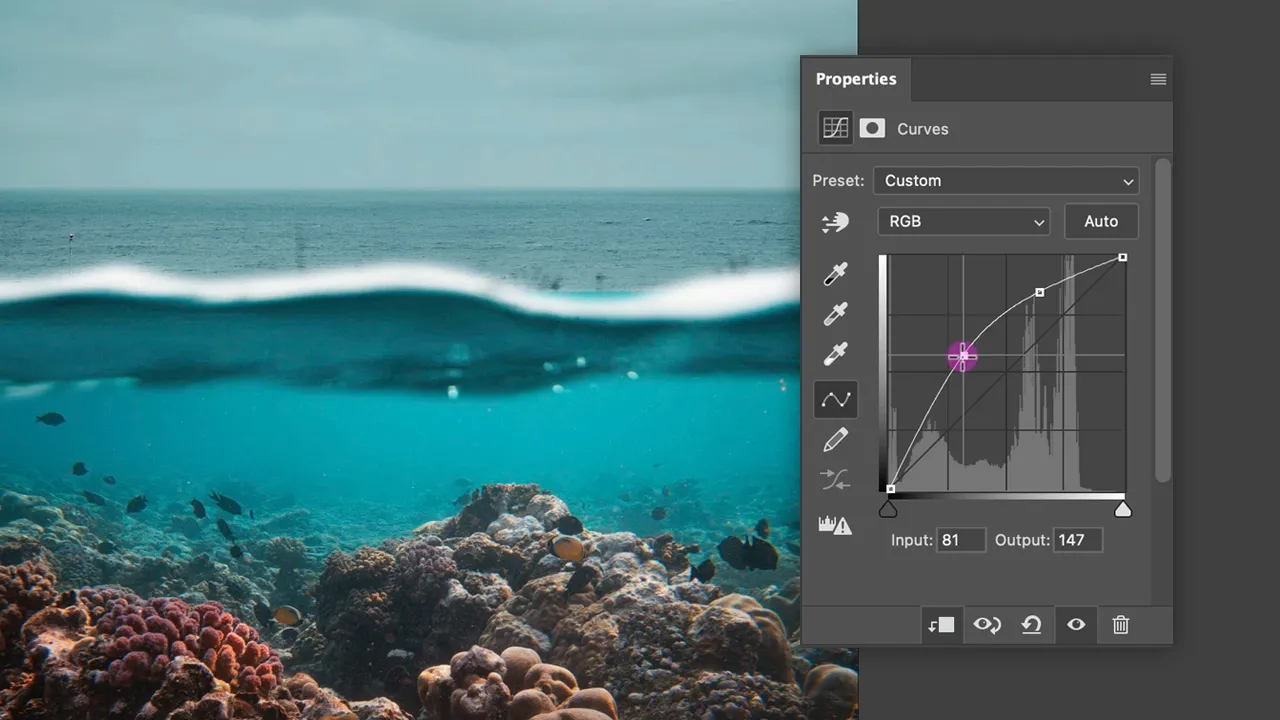Click the Curves label text
1280x720 pixels.
(923, 129)
